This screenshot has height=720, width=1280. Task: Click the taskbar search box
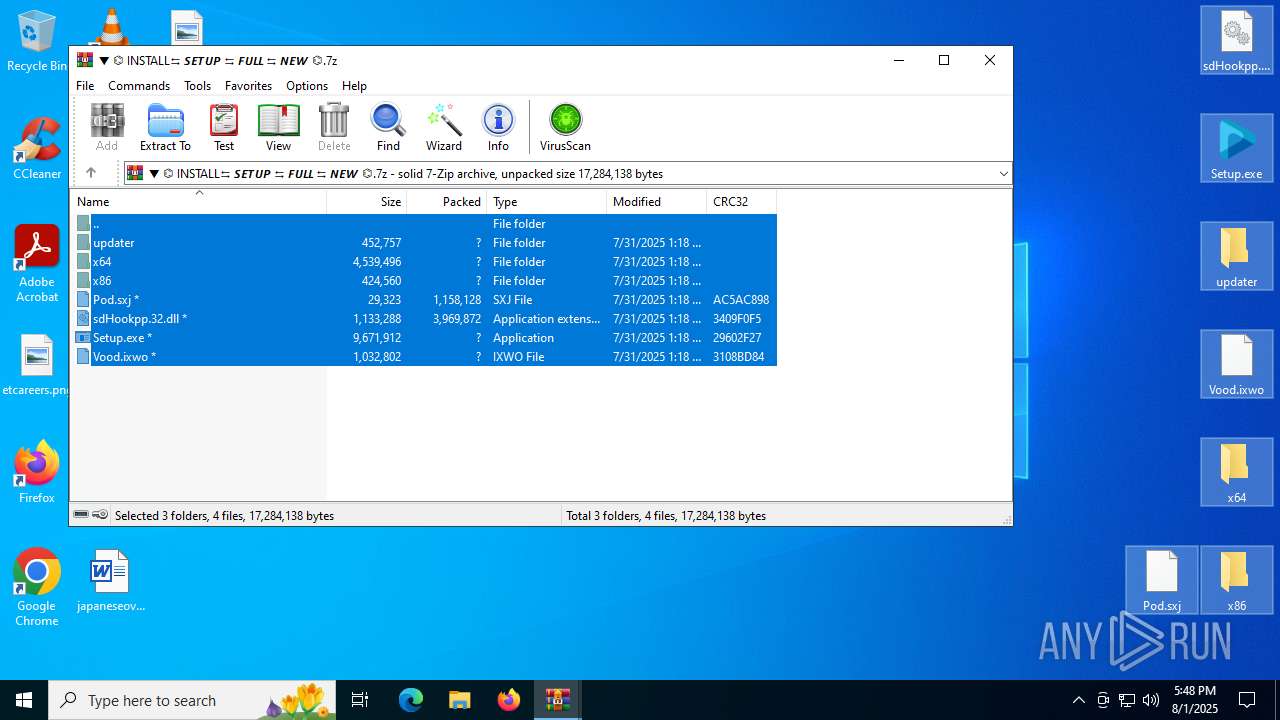[192, 700]
